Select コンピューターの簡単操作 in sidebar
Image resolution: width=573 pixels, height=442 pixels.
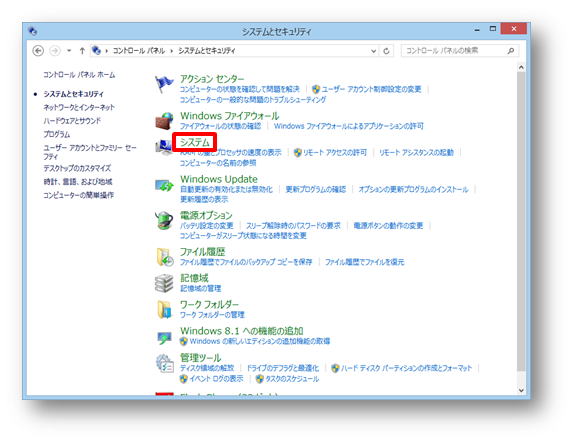click(x=78, y=195)
